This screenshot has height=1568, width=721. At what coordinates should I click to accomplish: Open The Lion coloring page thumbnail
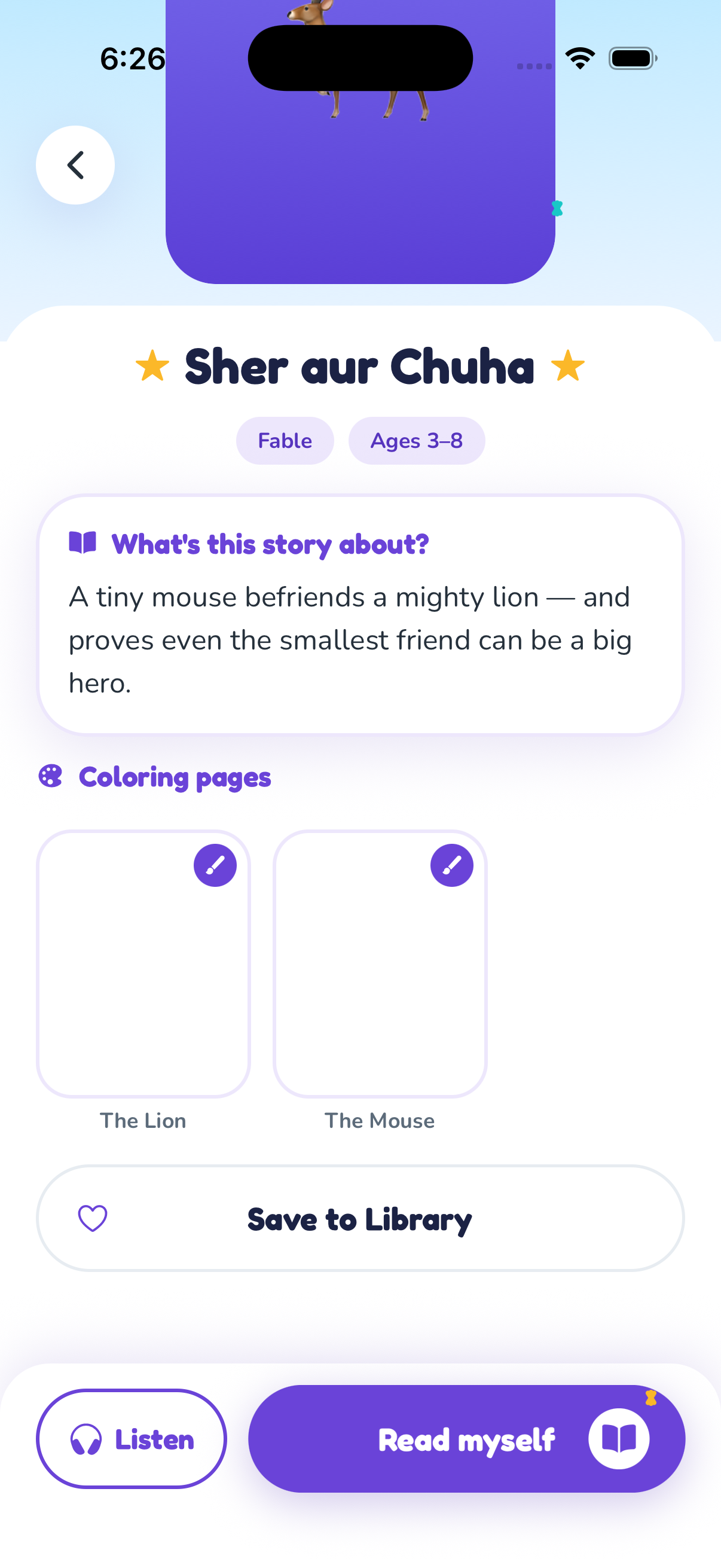tap(143, 964)
